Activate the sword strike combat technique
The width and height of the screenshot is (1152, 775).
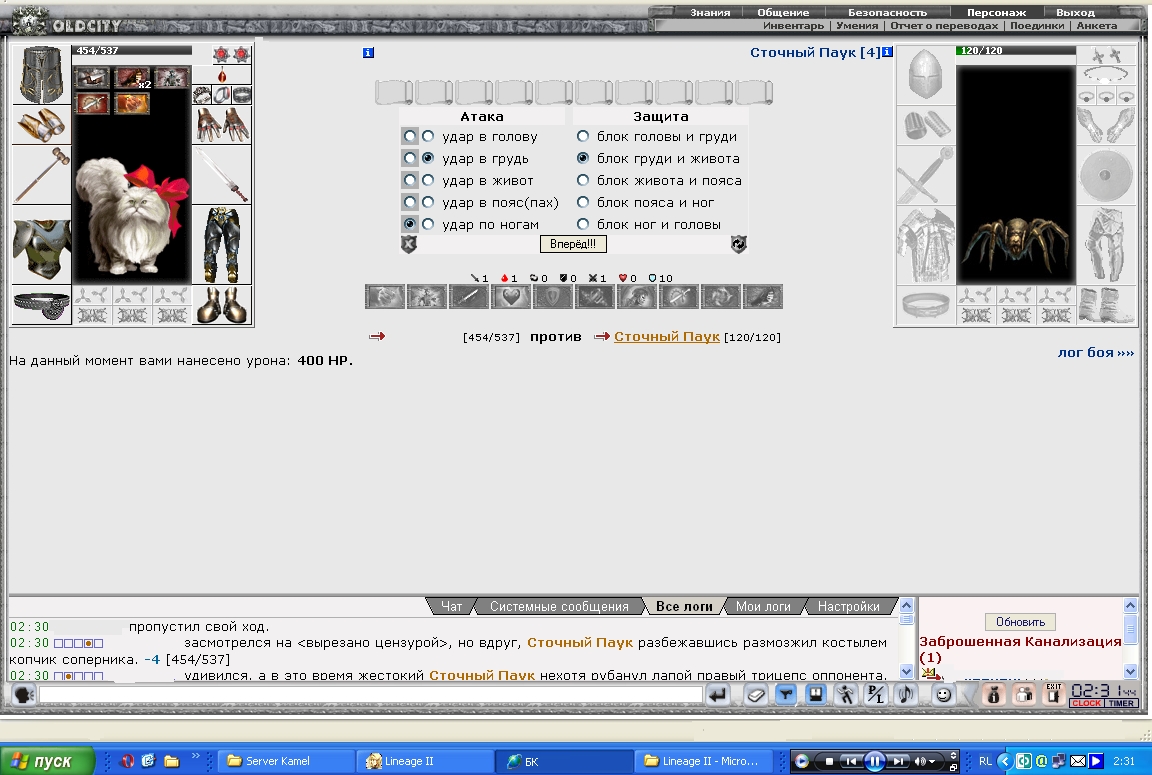click(469, 297)
